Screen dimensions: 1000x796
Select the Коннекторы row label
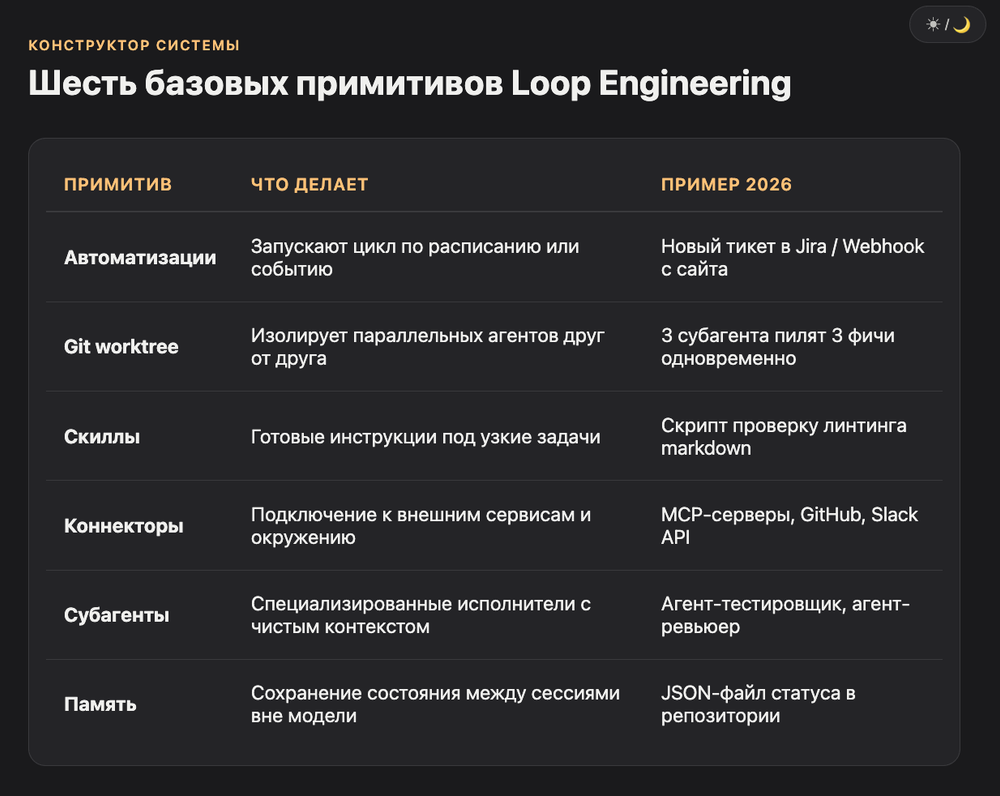[x=124, y=526]
